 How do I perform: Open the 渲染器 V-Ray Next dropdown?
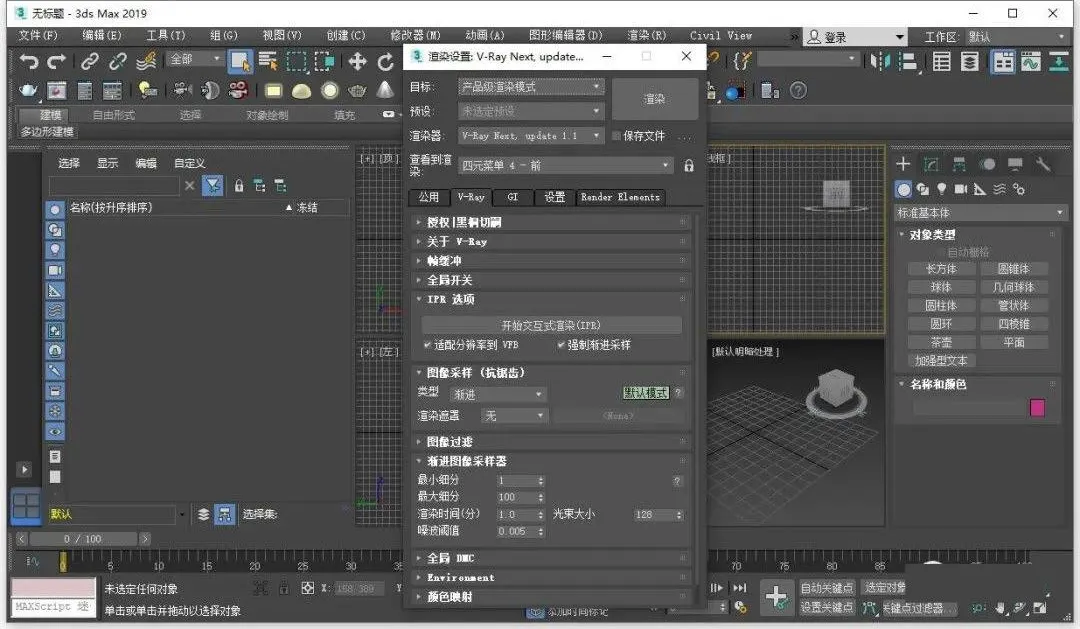coord(530,136)
